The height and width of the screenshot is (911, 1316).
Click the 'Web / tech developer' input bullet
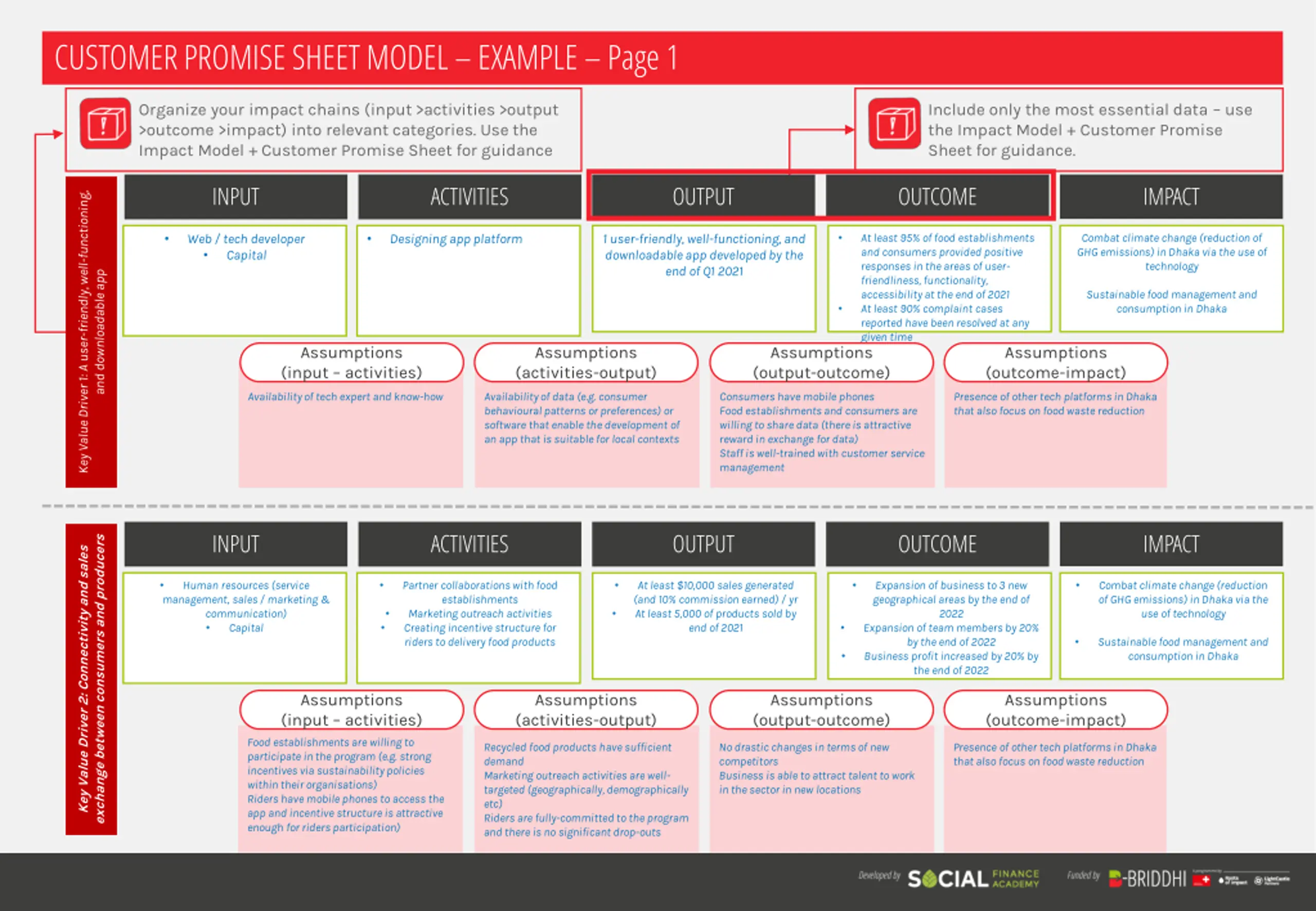tap(246, 239)
